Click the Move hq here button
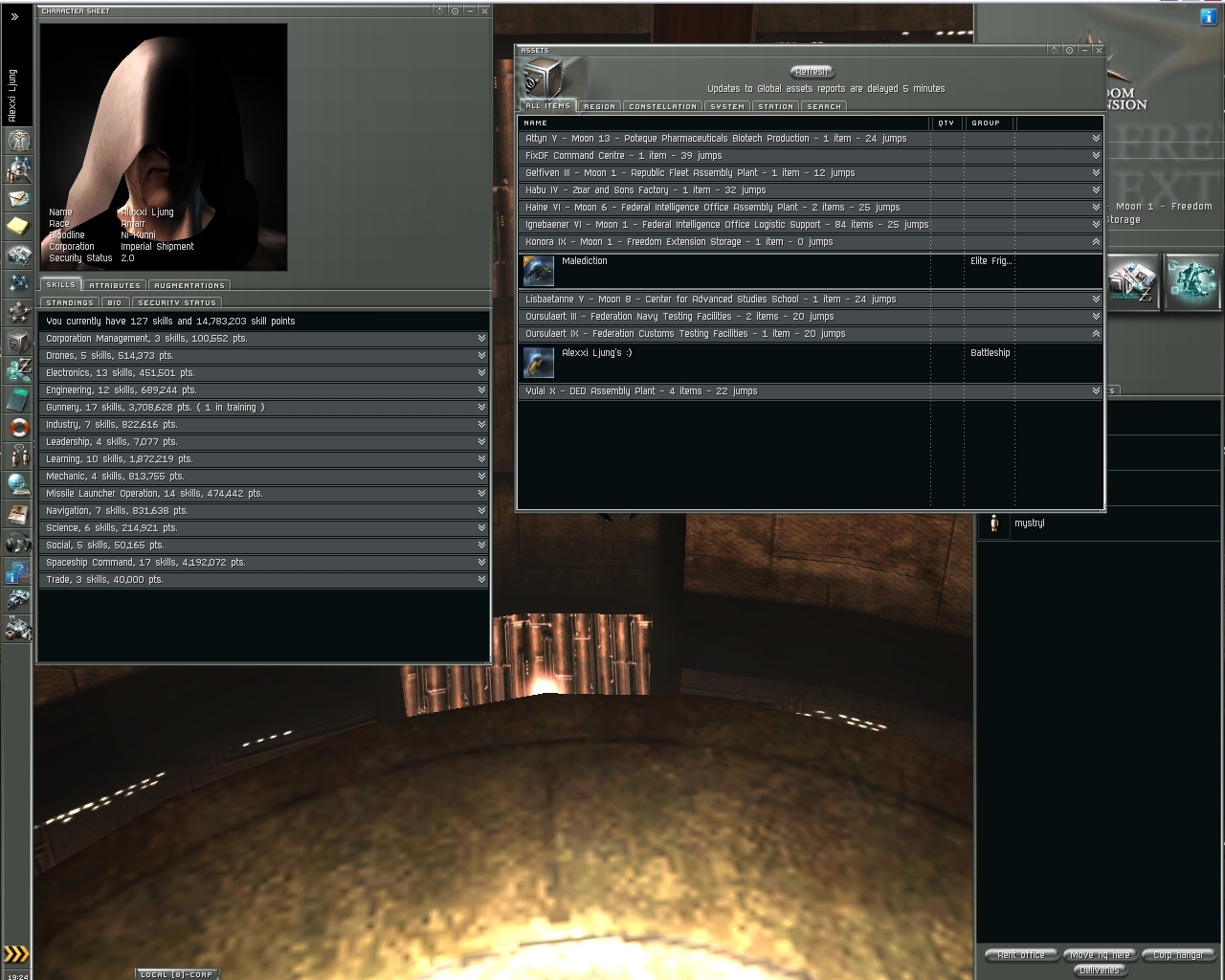This screenshot has width=1225, height=980. click(x=1100, y=954)
